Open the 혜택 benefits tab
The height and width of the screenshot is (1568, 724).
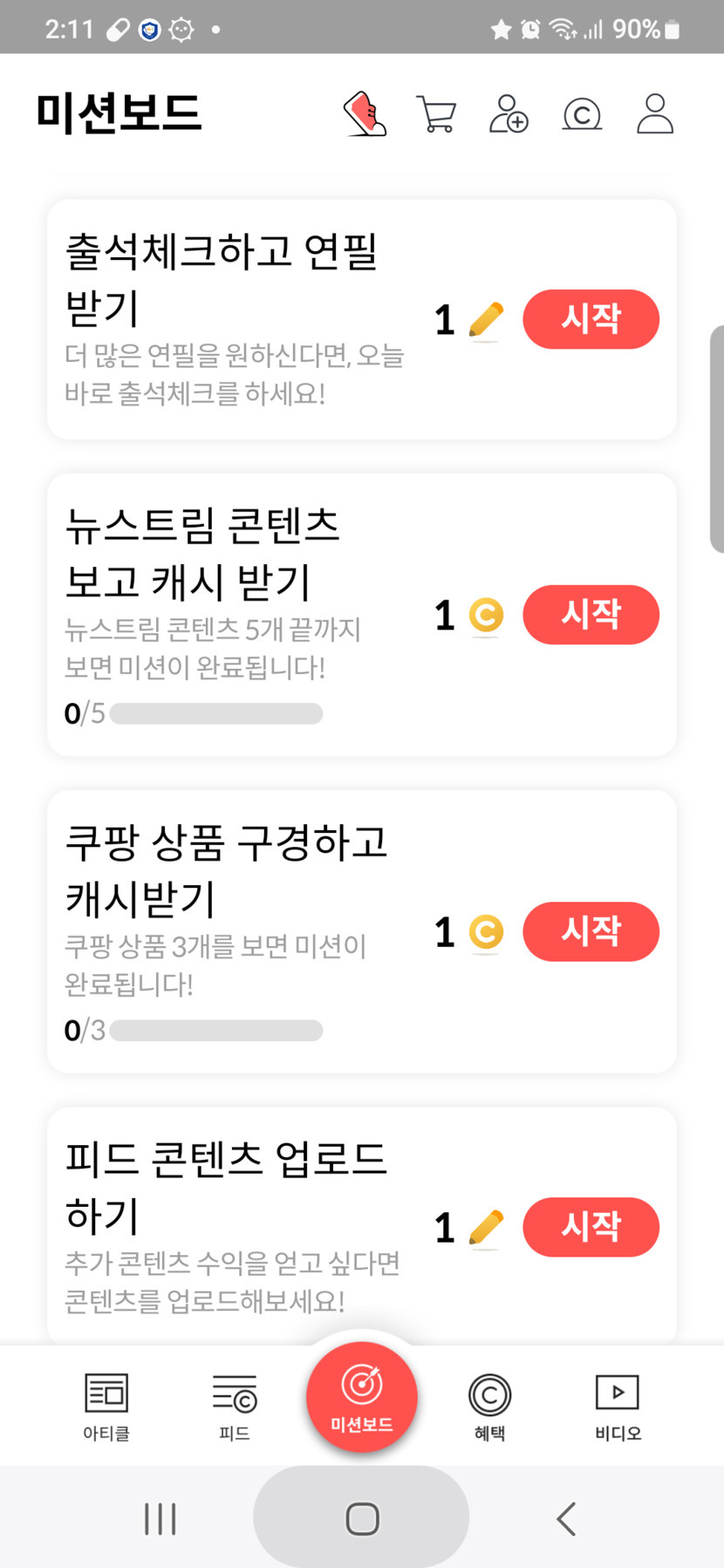pos(489,1406)
